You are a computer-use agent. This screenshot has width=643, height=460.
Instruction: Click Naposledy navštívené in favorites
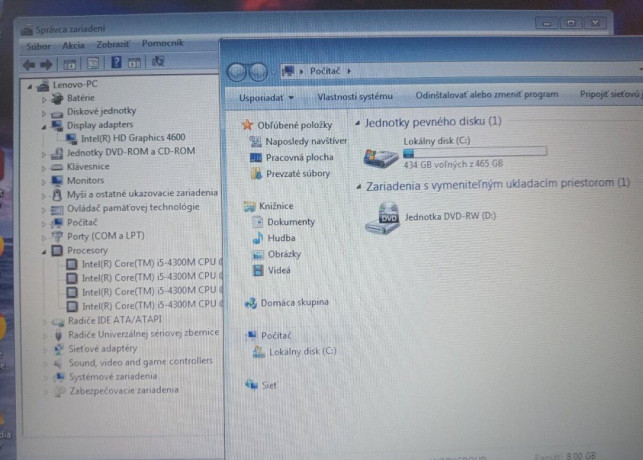pos(306,141)
